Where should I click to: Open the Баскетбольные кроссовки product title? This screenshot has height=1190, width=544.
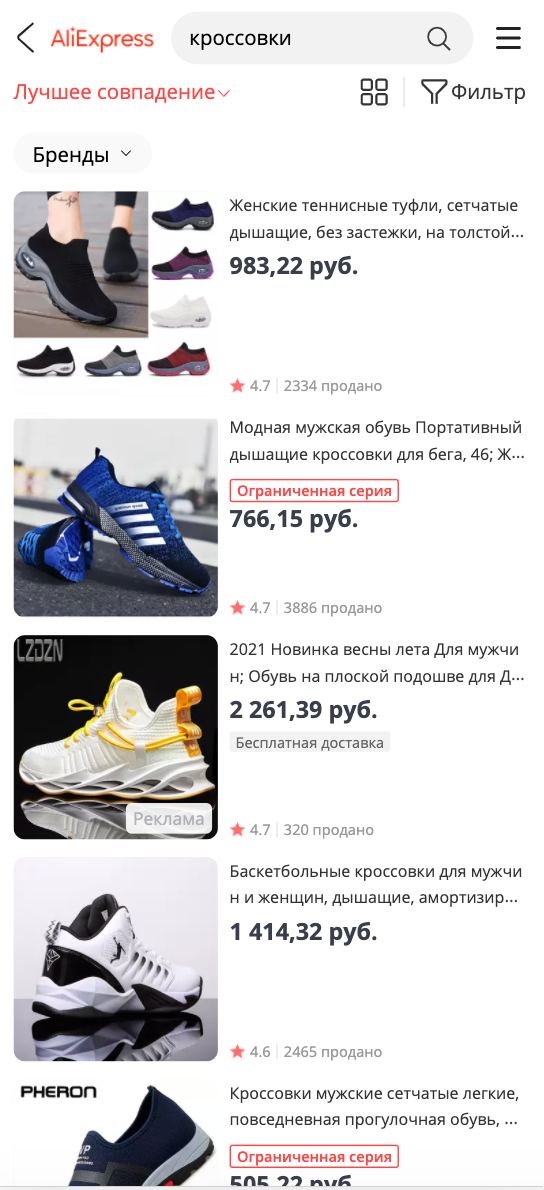[x=377, y=885]
